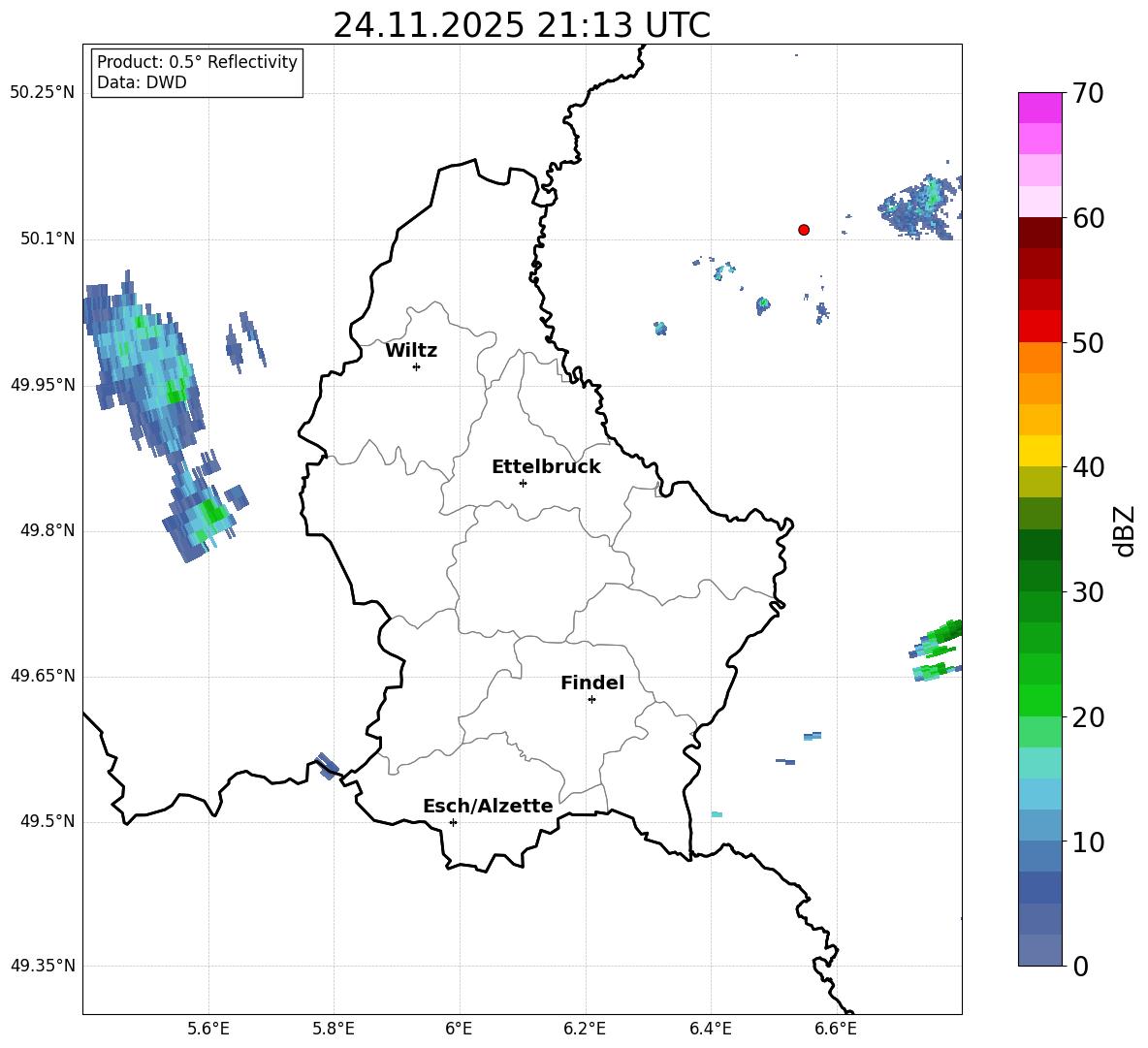
Task: Click the 40 label on colorbar
Action: pos(1088,467)
